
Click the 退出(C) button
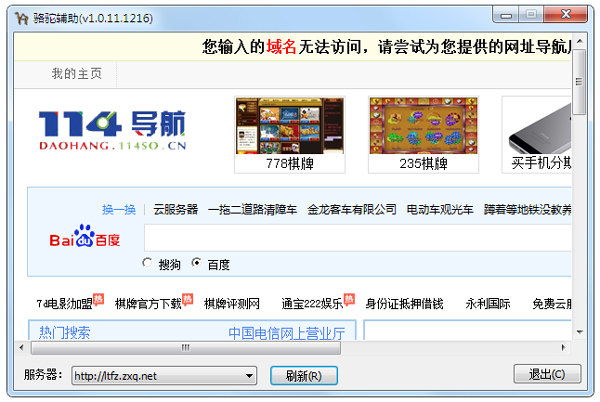[x=547, y=374]
